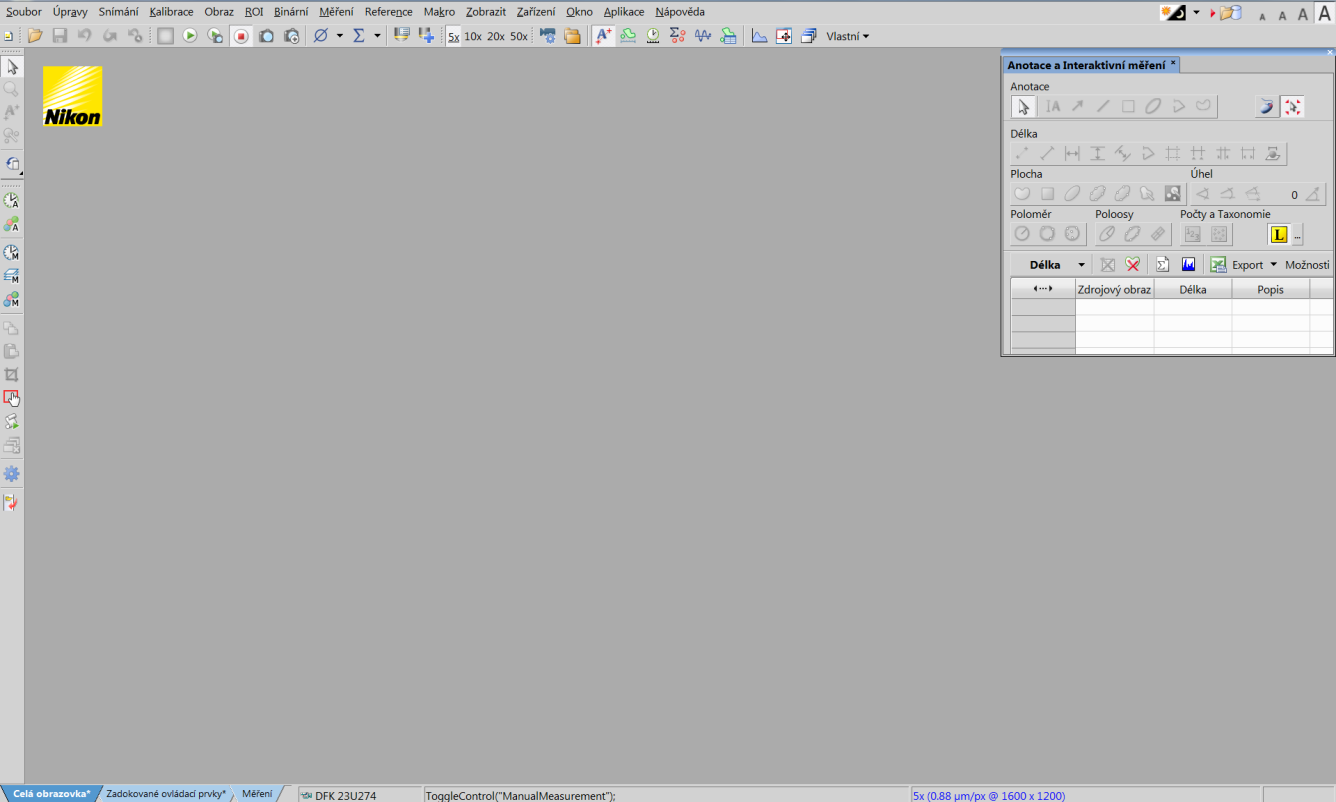Image resolution: width=1336 pixels, height=802 pixels.
Task: Select the text annotation tool
Action: tap(1053, 106)
